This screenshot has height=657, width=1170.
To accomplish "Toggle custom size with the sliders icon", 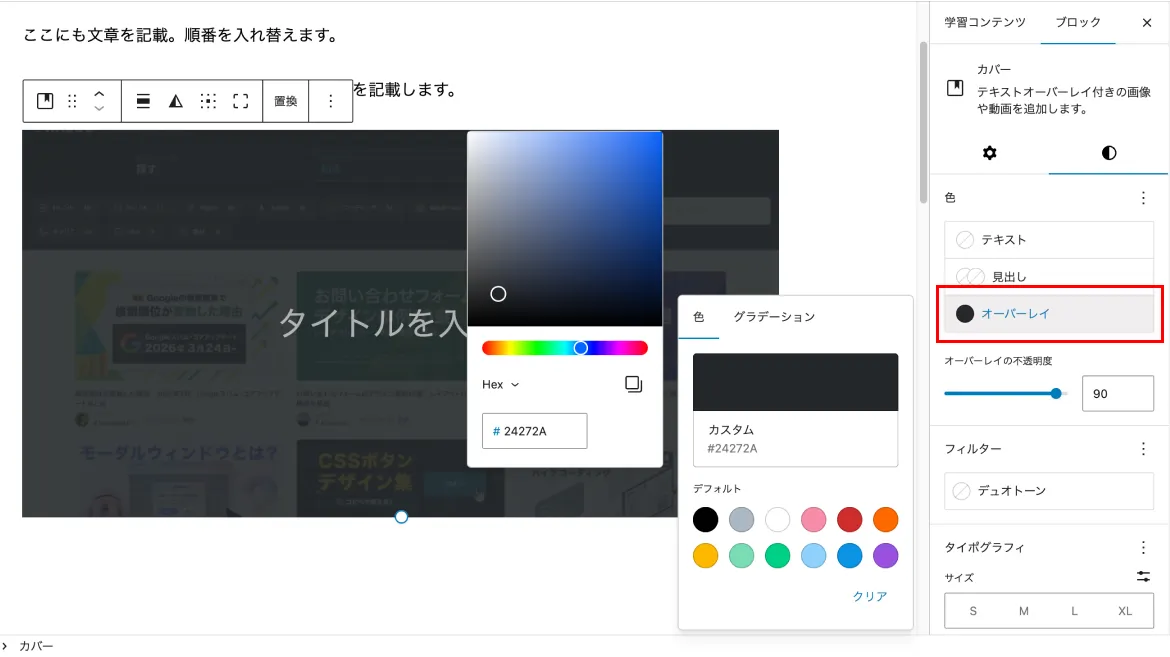I will 1143,577.
